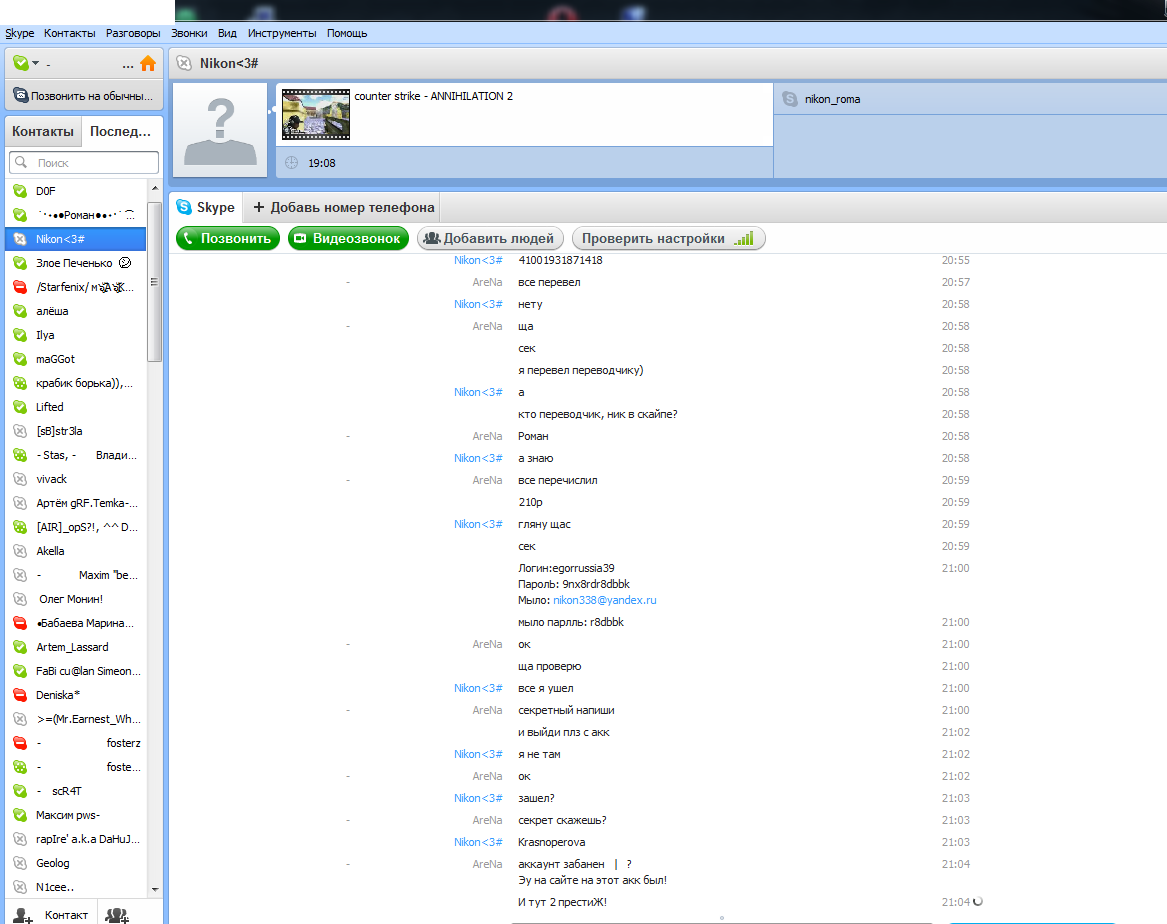Open the Контакты menu
This screenshot has width=1167, height=924.
click(x=69, y=33)
